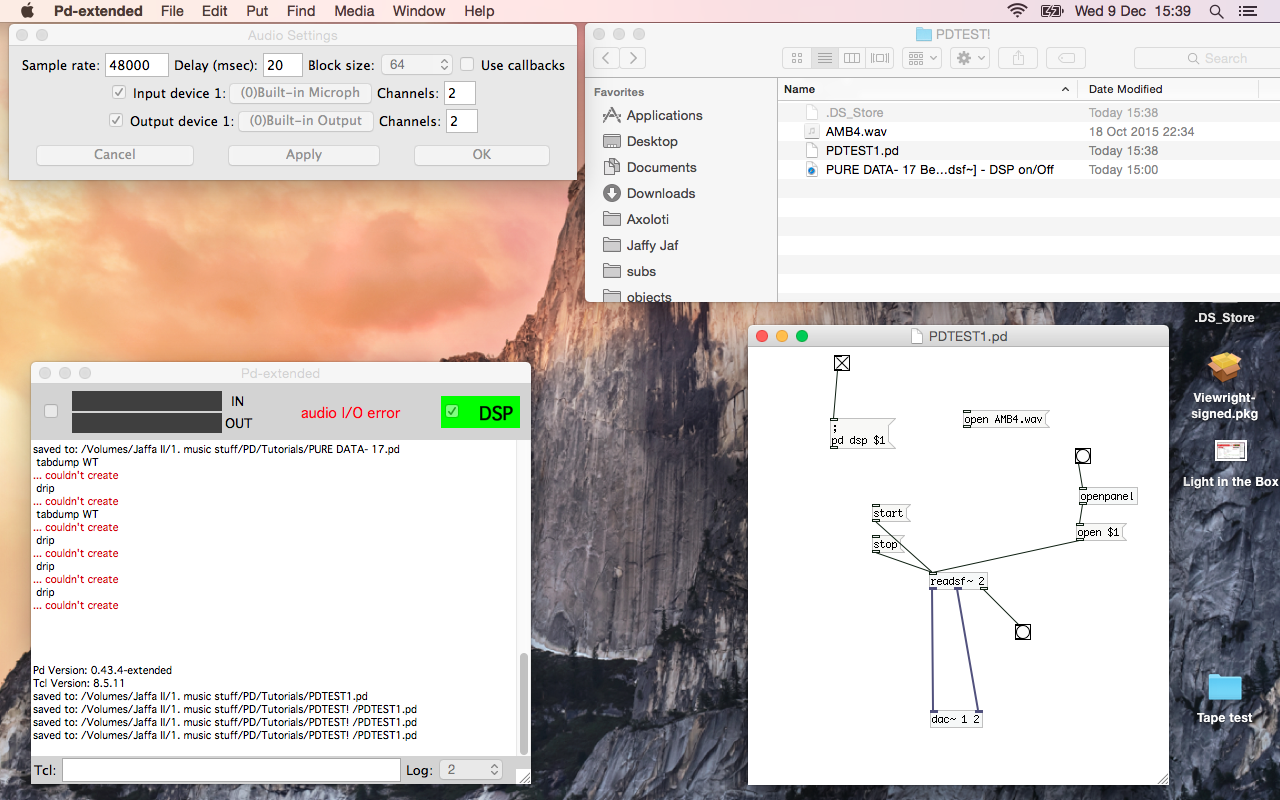This screenshot has width=1280, height=800.
Task: Click the Cancel button in Audio Settings
Action: (115, 155)
